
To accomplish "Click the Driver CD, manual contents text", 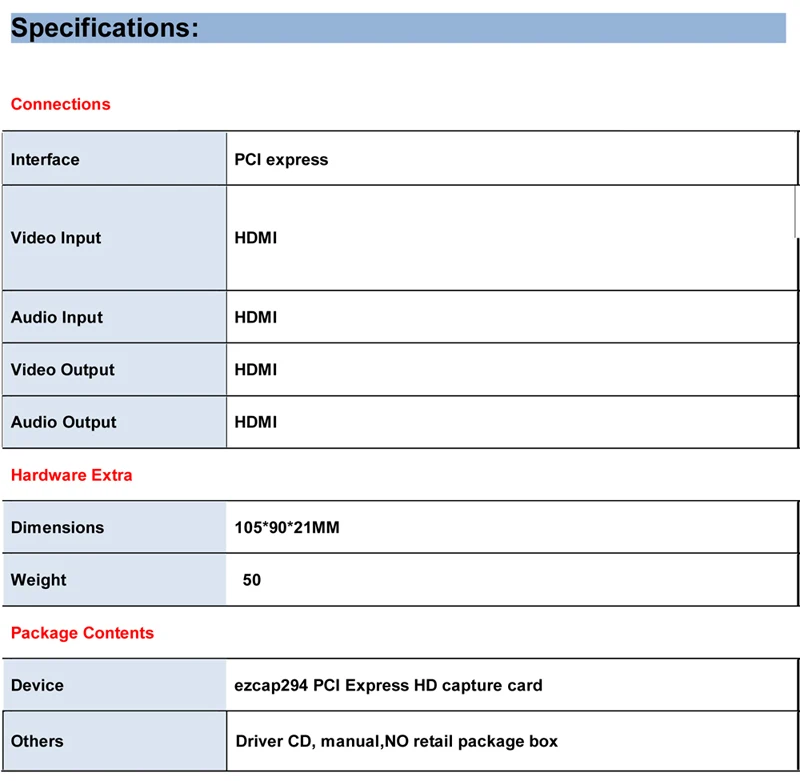I will click(x=396, y=741).
